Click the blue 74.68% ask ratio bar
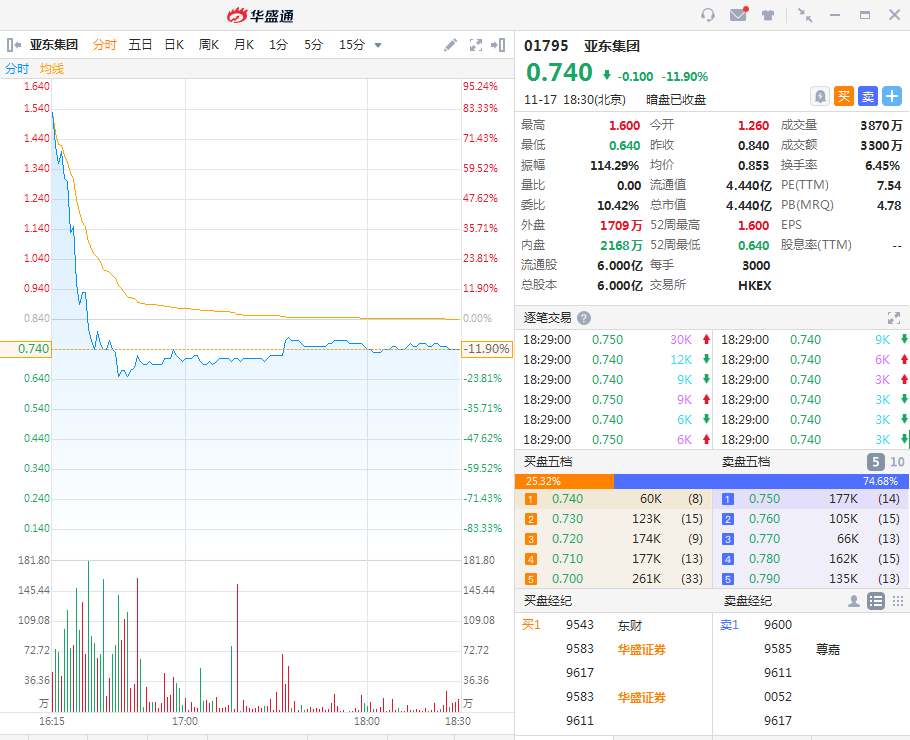The height and width of the screenshot is (740, 910). pyautogui.click(x=761, y=481)
